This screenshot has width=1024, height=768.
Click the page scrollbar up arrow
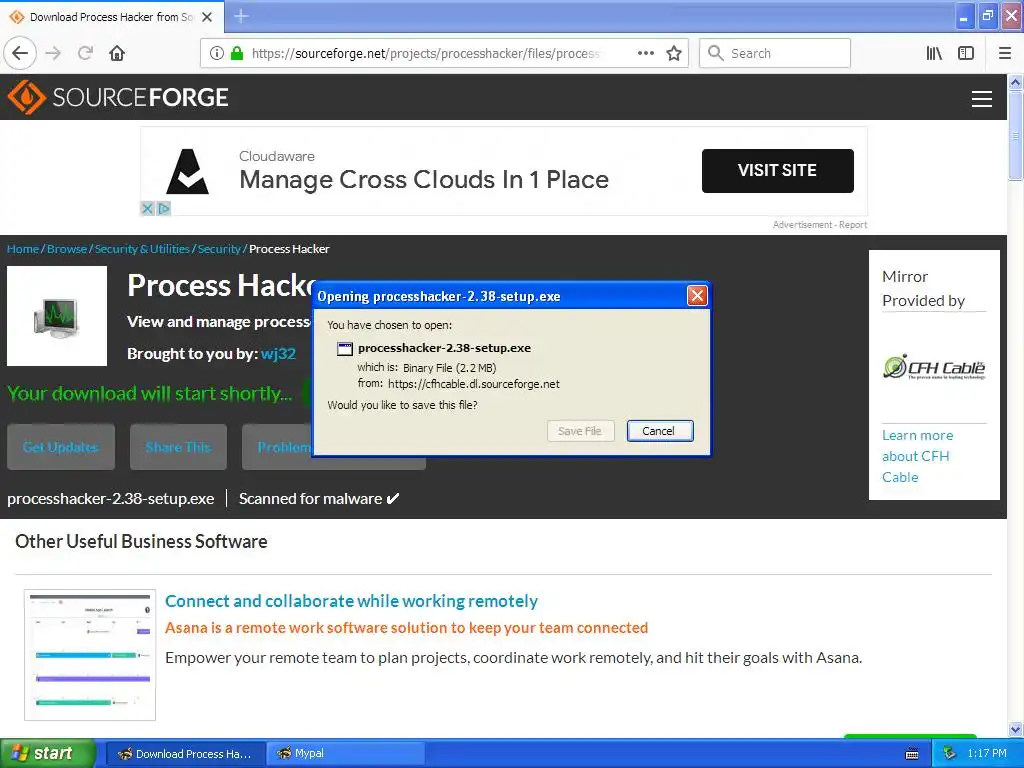coord(1016,82)
